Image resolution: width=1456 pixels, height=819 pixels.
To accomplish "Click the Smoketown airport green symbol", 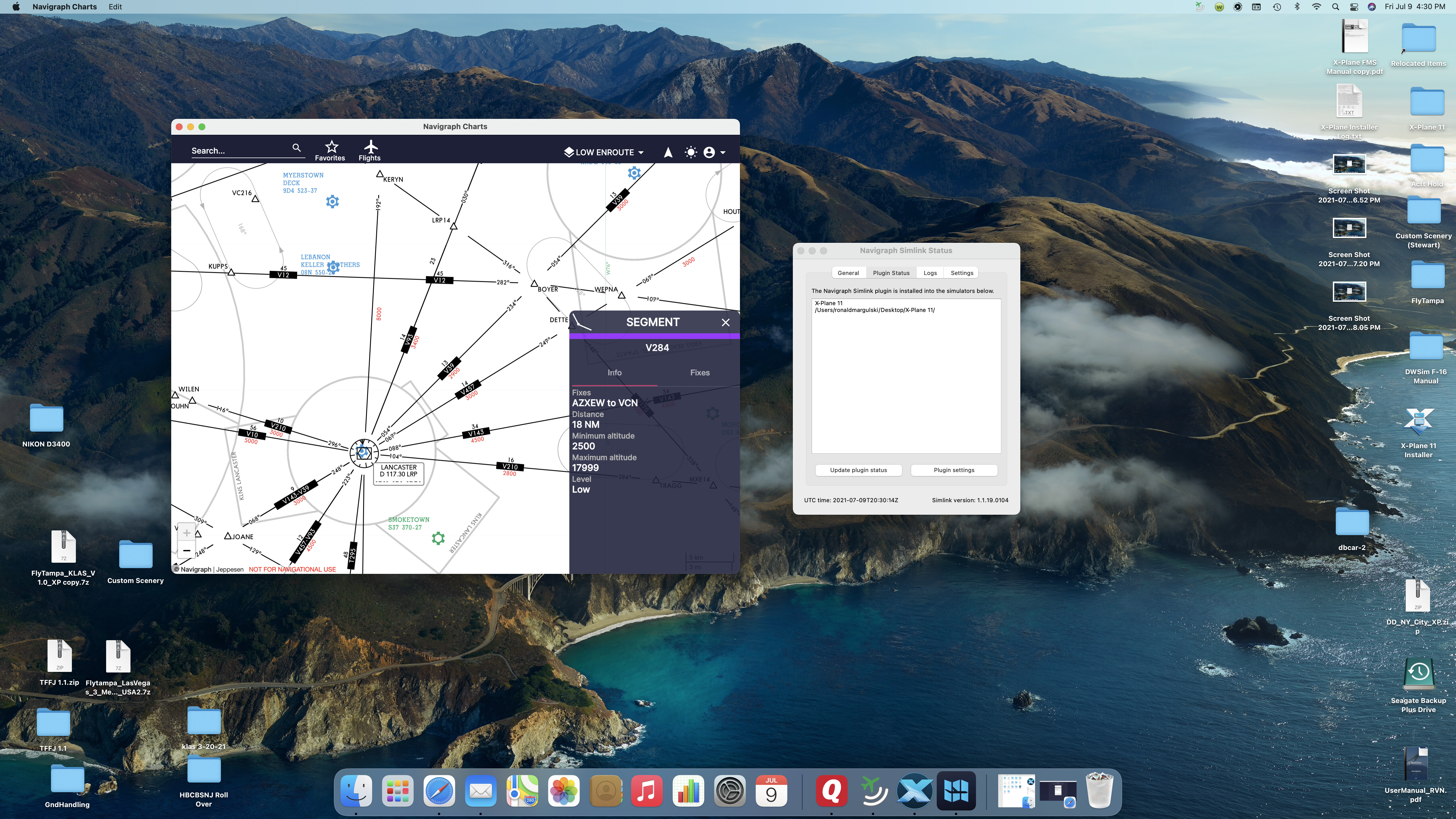I will 438,538.
